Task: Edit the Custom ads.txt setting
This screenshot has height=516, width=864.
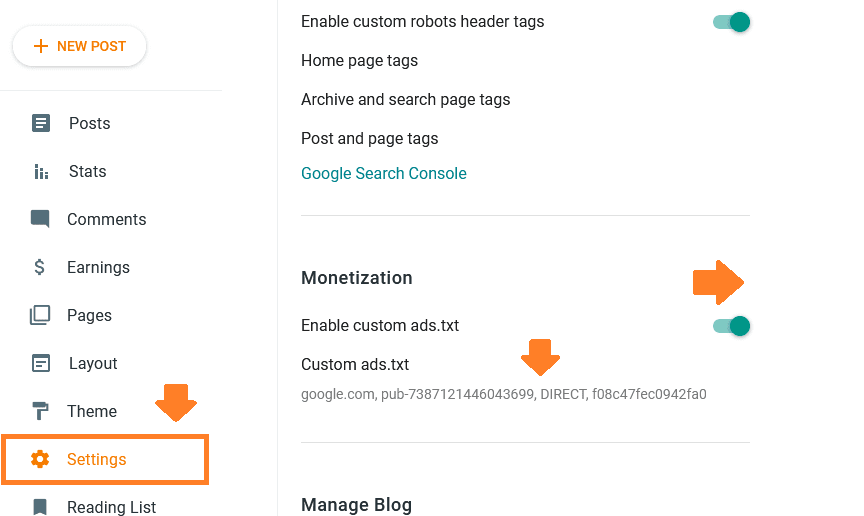Action: (x=355, y=365)
